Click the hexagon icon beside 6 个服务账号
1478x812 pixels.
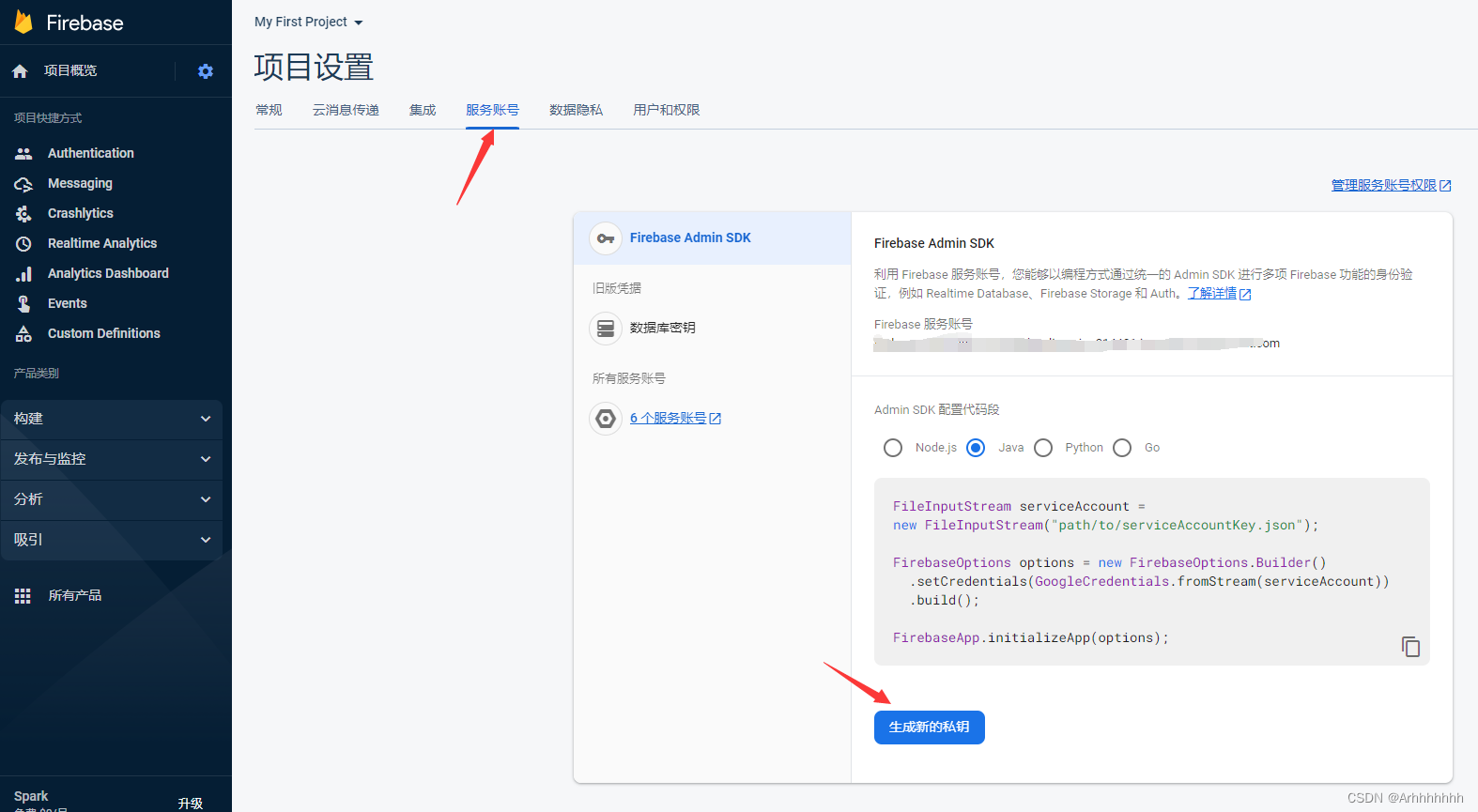tap(606, 419)
